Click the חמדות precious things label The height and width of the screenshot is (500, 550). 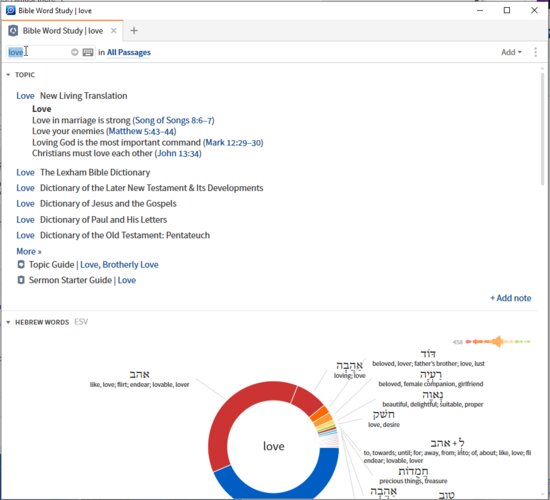coord(413,471)
